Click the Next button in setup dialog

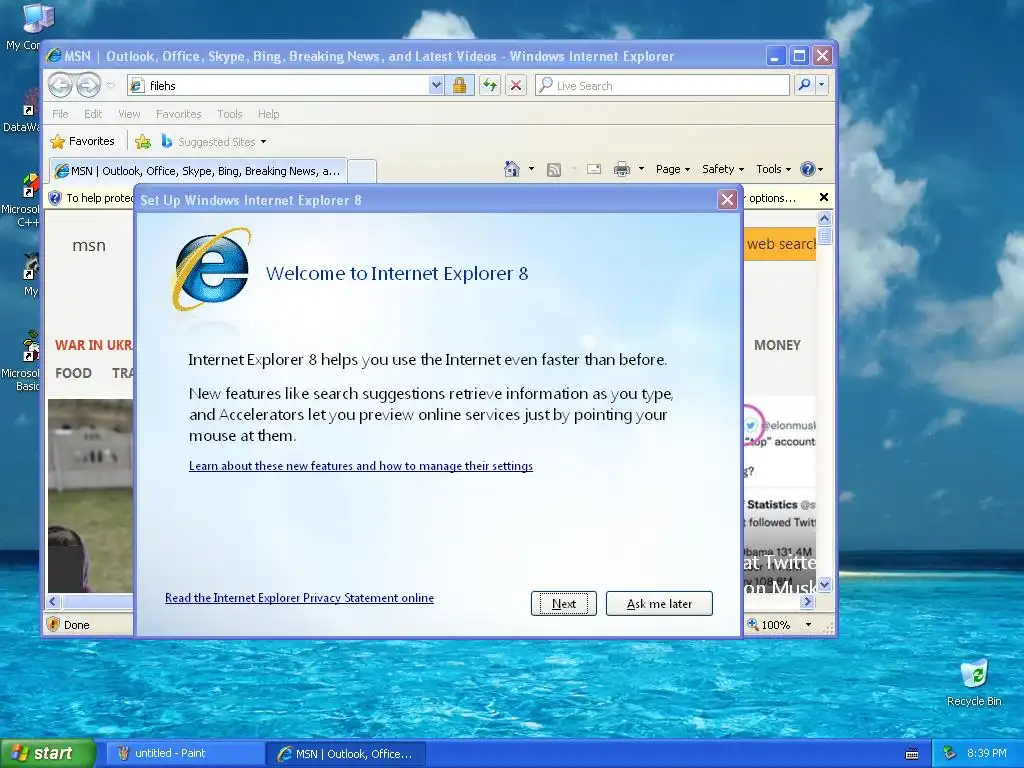tap(564, 603)
